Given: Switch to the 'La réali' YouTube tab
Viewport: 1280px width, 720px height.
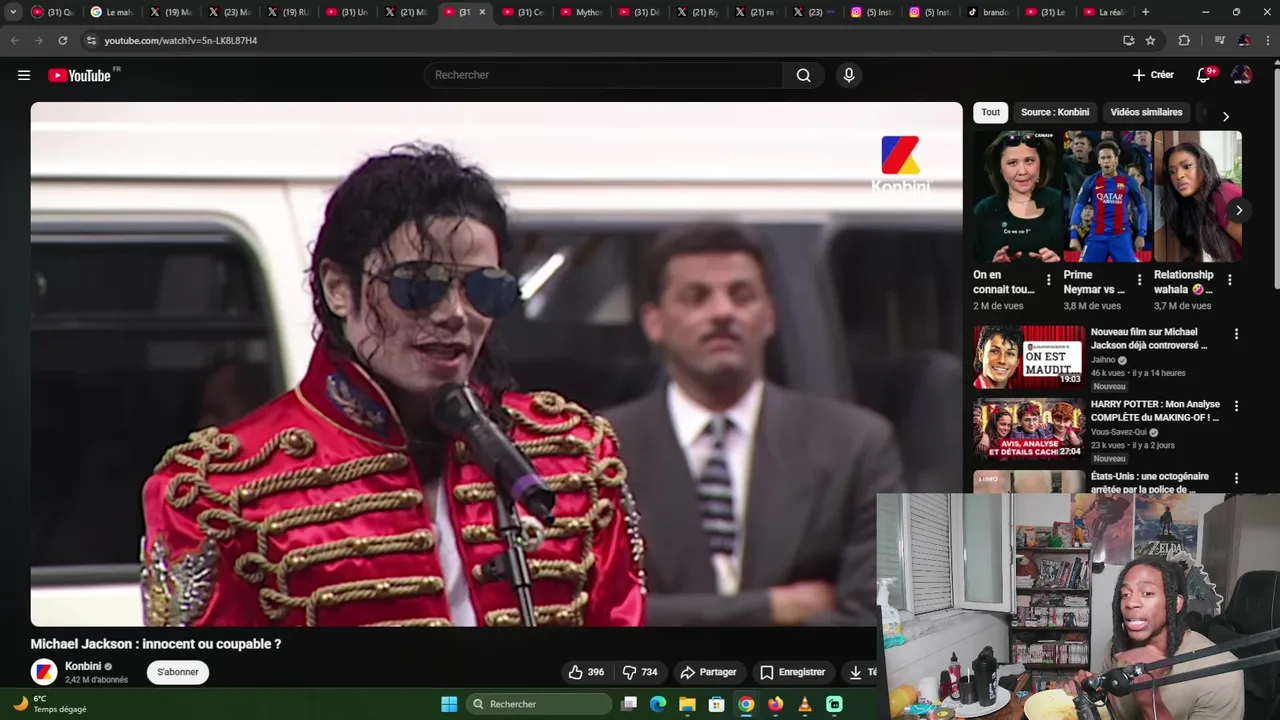Looking at the screenshot, I should (1104, 12).
